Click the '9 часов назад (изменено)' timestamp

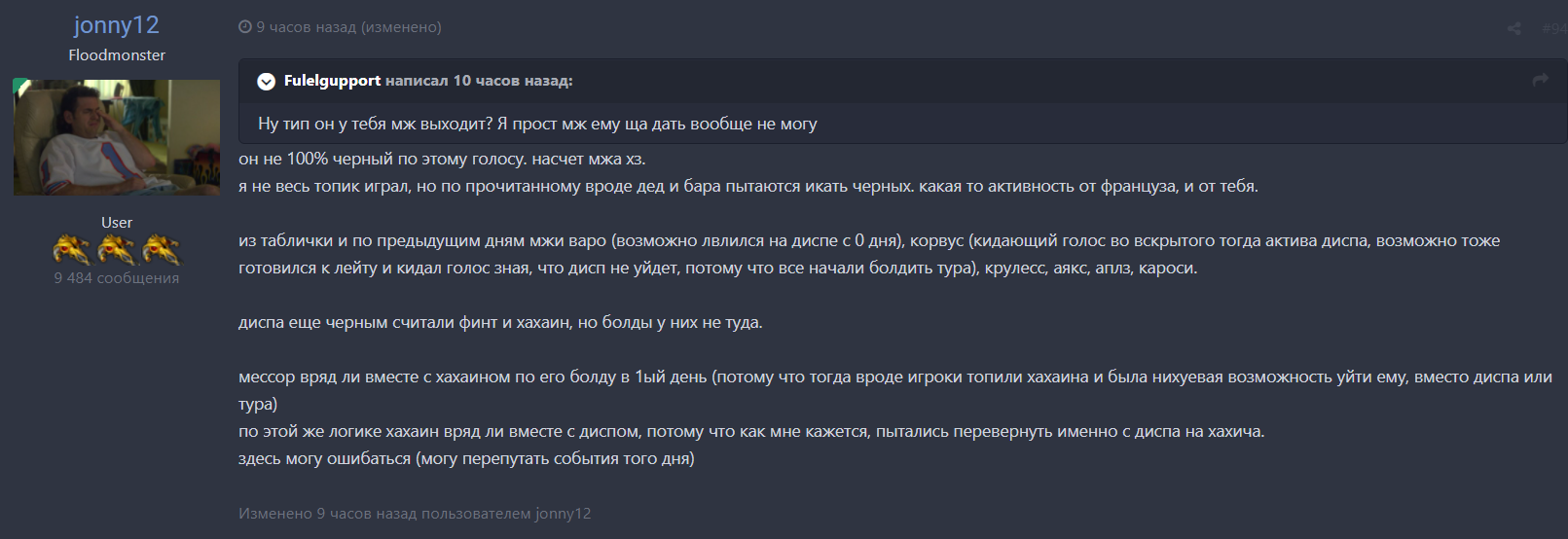click(x=348, y=27)
